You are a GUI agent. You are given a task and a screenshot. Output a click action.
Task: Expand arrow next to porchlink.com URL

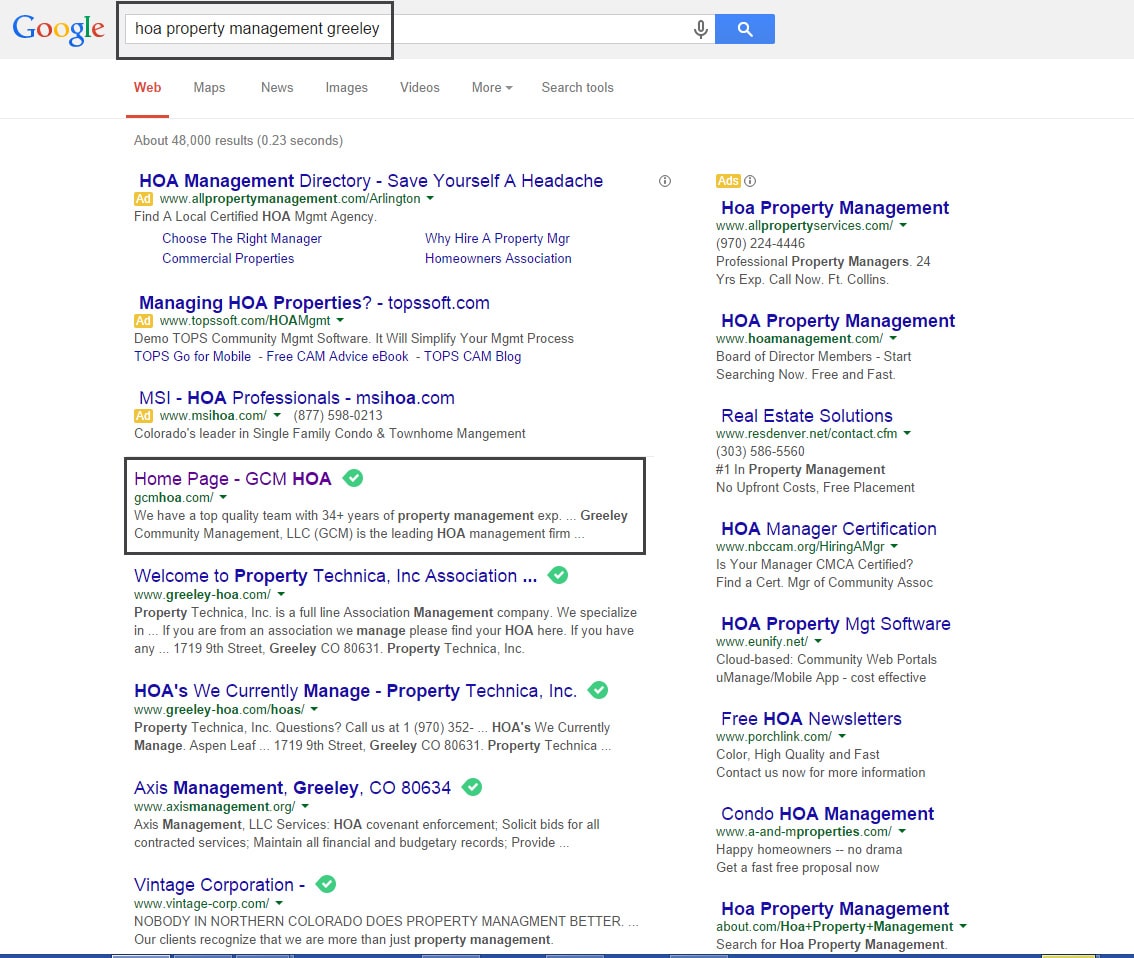pyautogui.click(x=842, y=736)
